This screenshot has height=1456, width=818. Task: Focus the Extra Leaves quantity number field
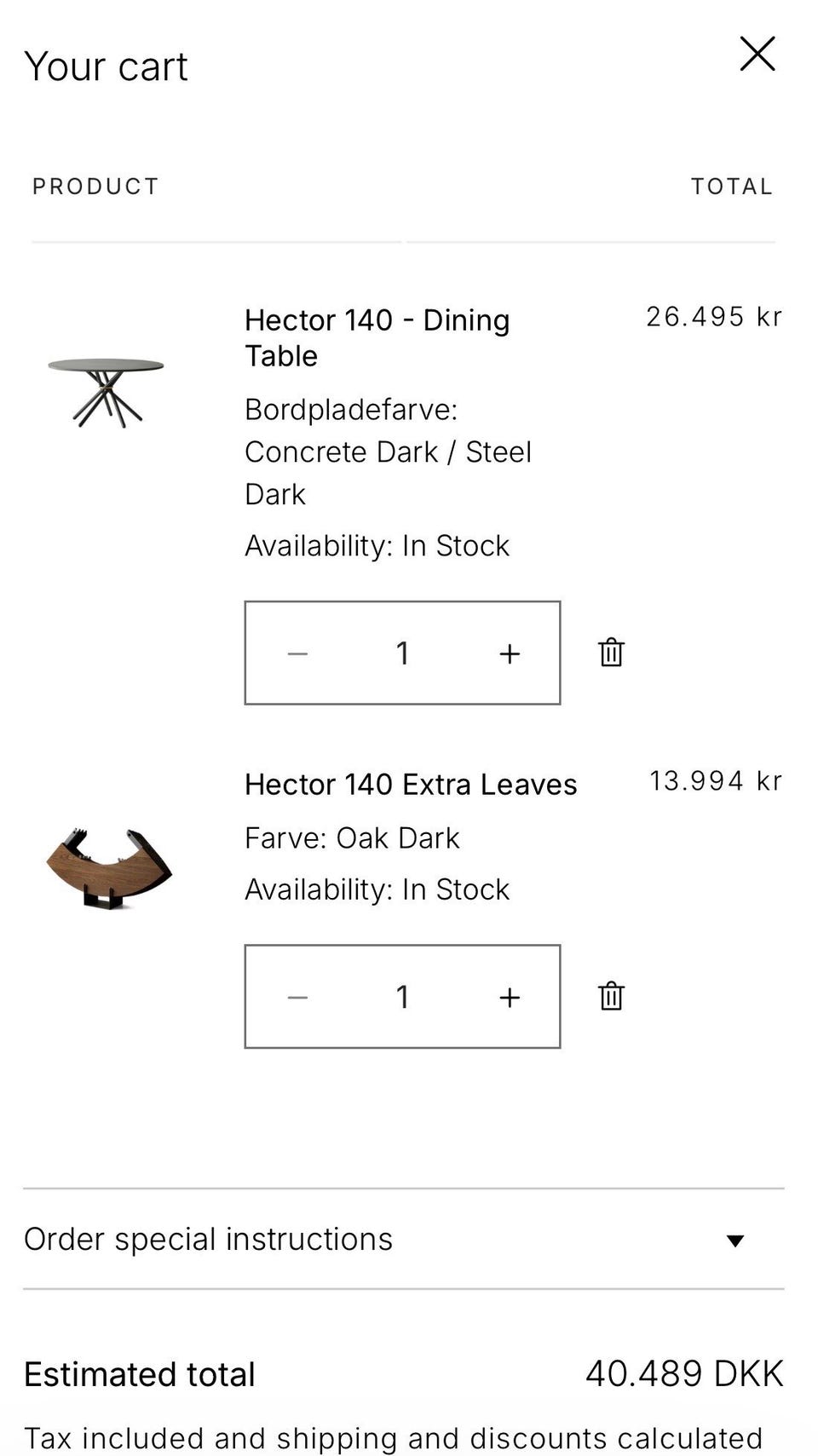point(402,997)
